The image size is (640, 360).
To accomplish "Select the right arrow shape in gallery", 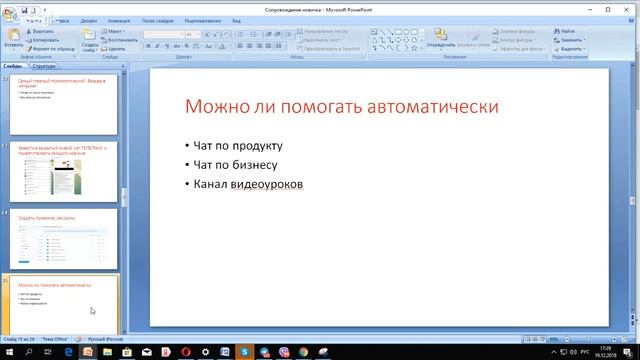I will pyautogui.click(x=398, y=40).
